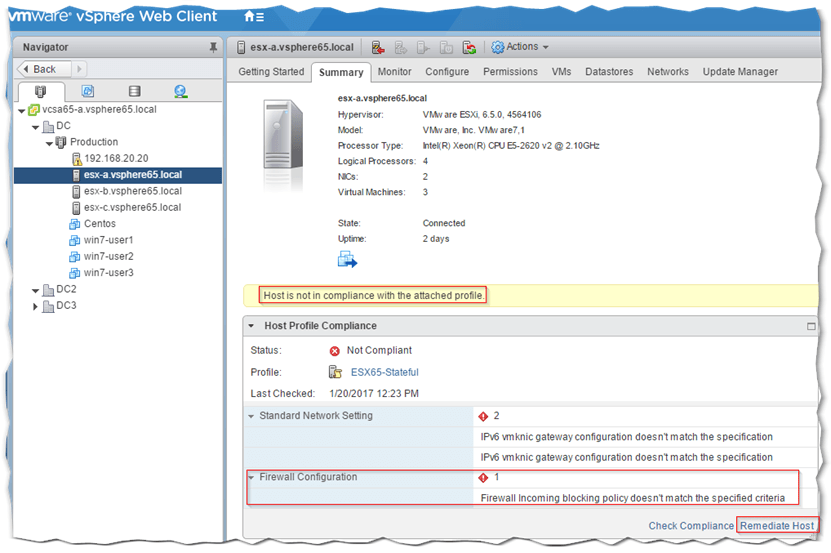The height and width of the screenshot is (553, 831).
Task: Click the greyed power on host icon
Action: (x=423, y=48)
